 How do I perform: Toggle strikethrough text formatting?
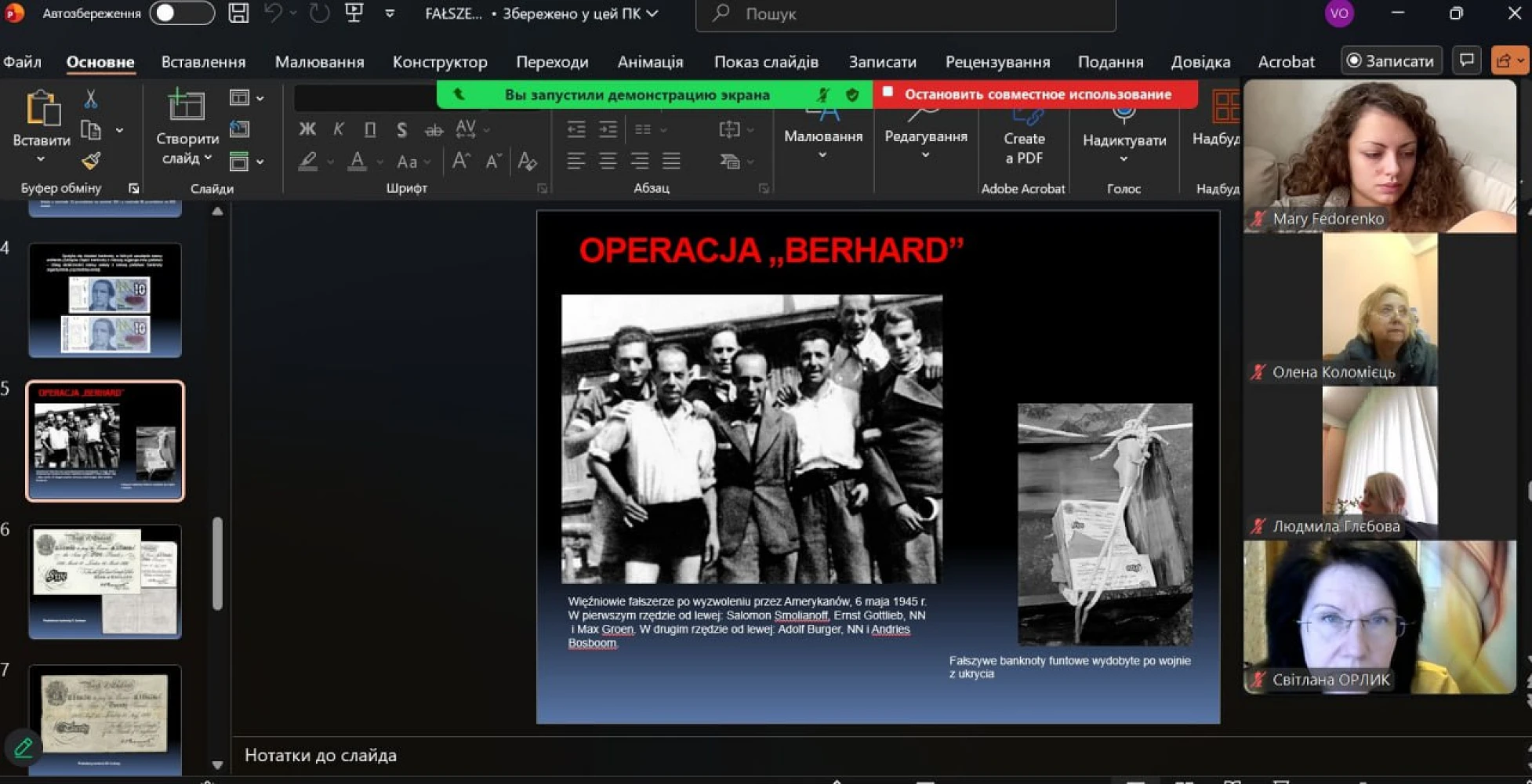pyautogui.click(x=433, y=130)
